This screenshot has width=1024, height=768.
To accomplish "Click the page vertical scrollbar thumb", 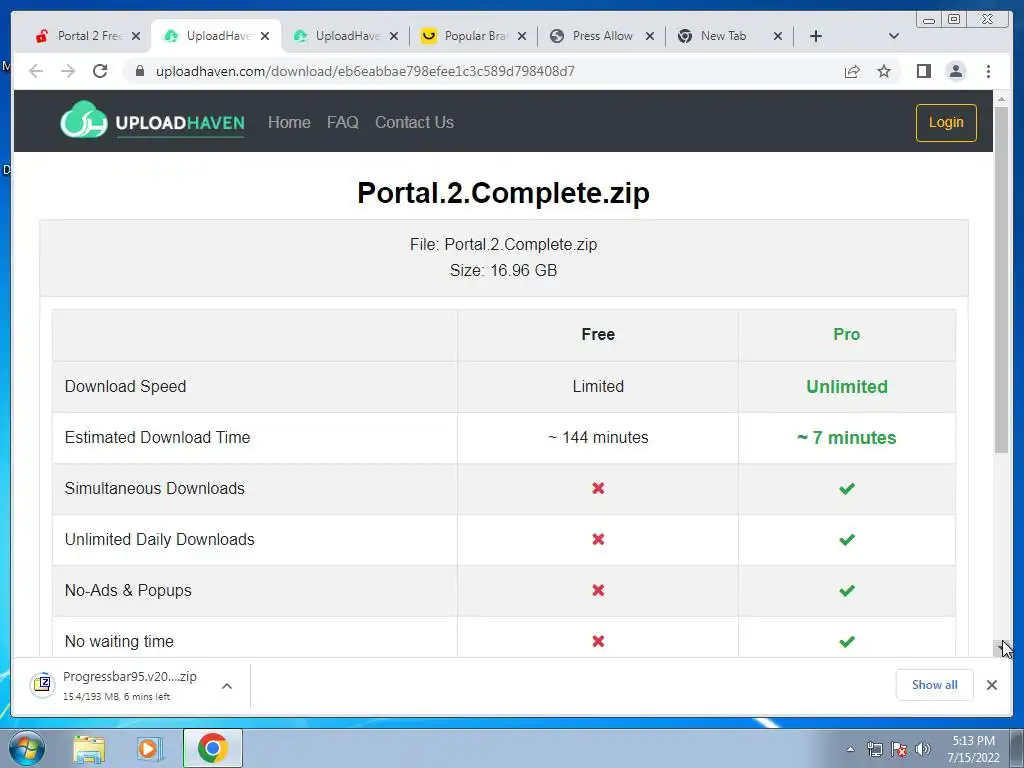I will pos(1001,279).
